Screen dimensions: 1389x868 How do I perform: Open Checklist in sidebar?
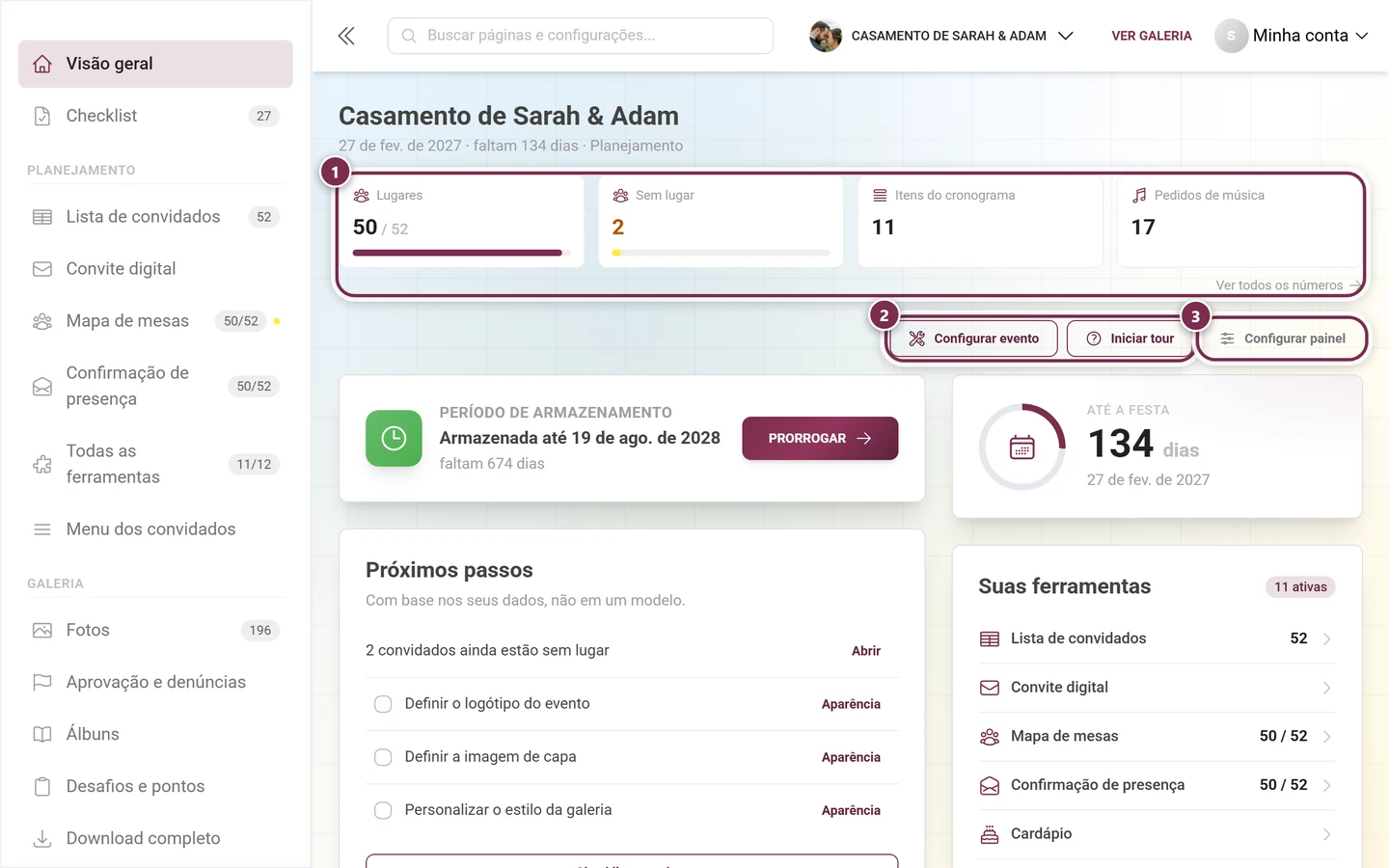(x=155, y=116)
